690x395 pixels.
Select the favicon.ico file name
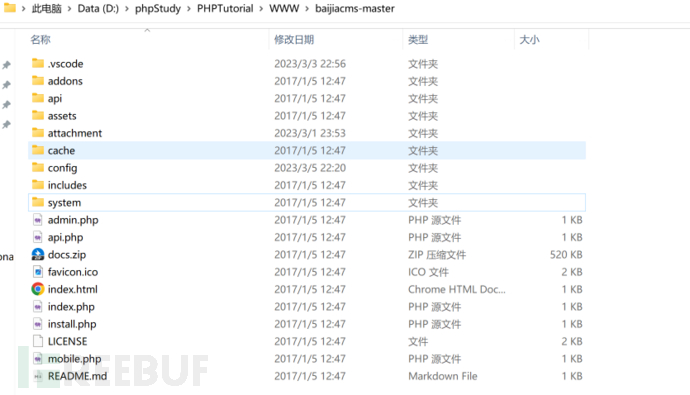pos(73,272)
